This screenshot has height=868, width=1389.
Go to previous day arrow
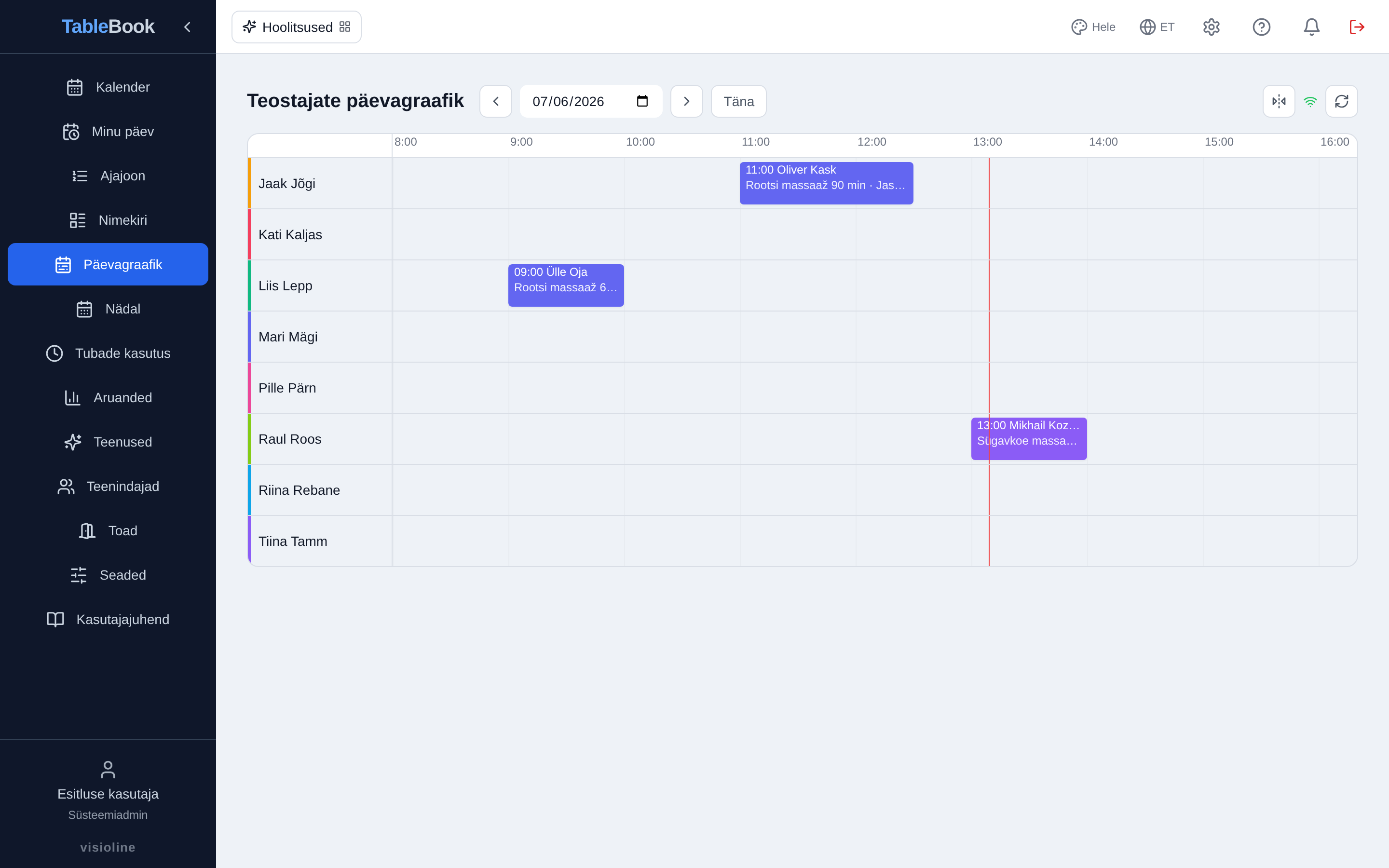tap(495, 102)
